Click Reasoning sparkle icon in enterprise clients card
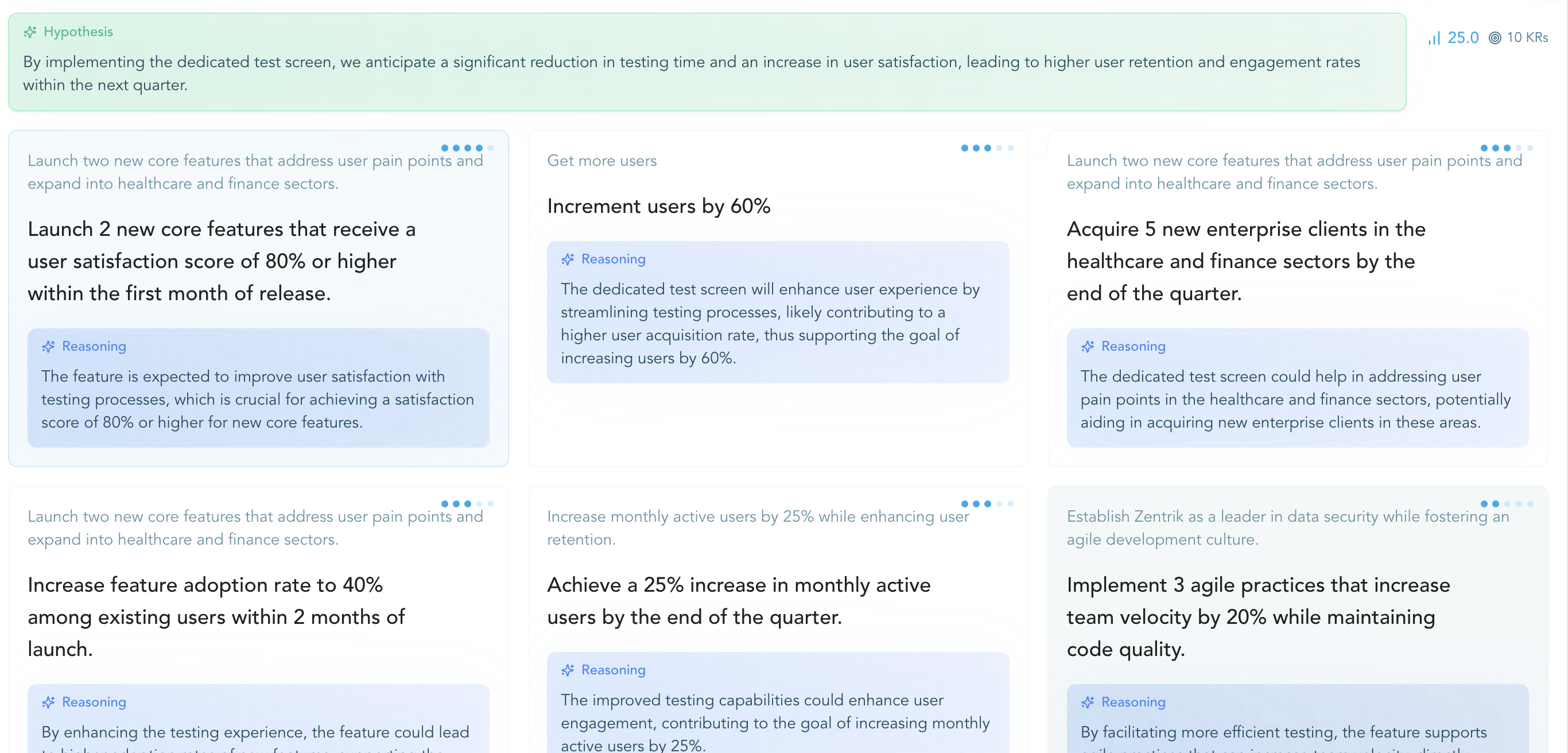Viewport: 1568px width, 753px height. (1087, 346)
